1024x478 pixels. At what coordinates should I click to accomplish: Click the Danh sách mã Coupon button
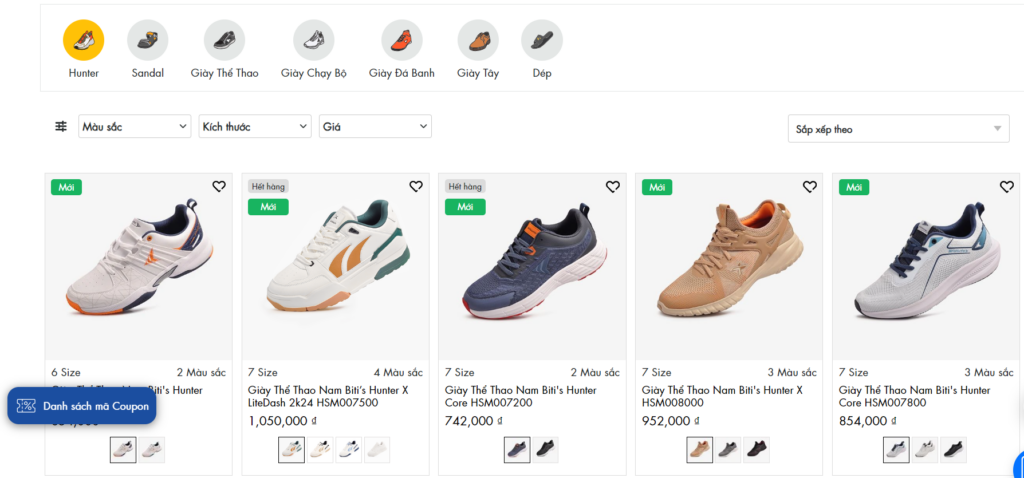(82, 406)
